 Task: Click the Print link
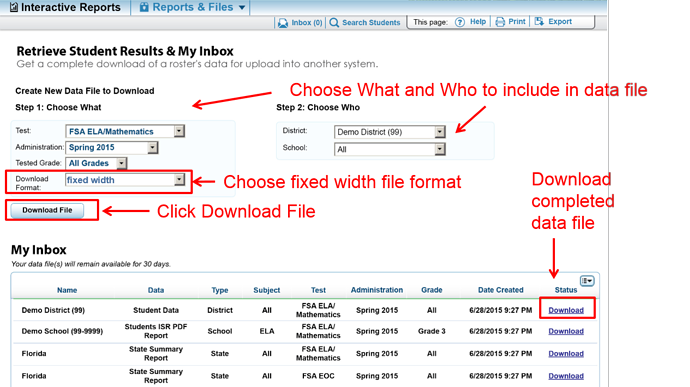(x=517, y=22)
